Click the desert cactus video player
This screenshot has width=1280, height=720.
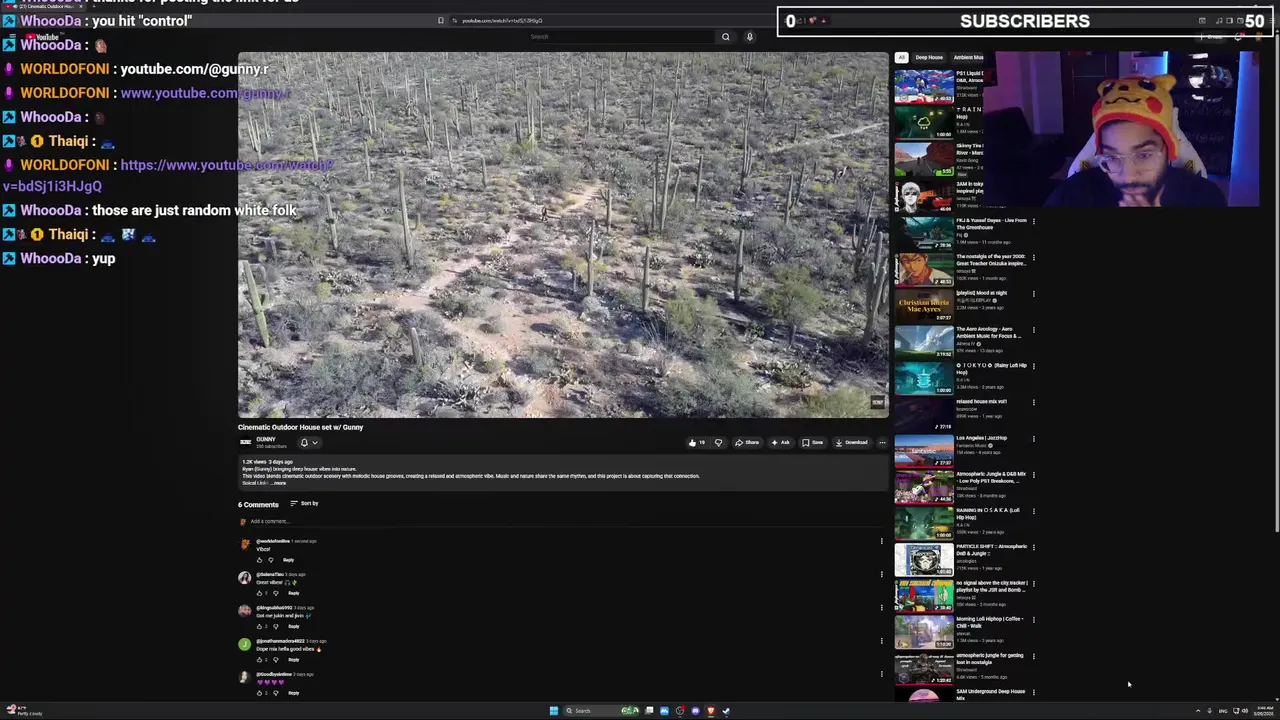click(563, 235)
